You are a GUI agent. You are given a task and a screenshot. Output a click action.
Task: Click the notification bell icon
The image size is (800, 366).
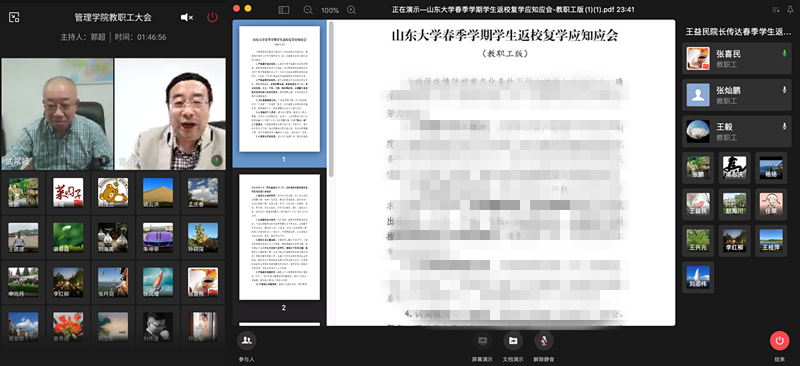point(790,10)
